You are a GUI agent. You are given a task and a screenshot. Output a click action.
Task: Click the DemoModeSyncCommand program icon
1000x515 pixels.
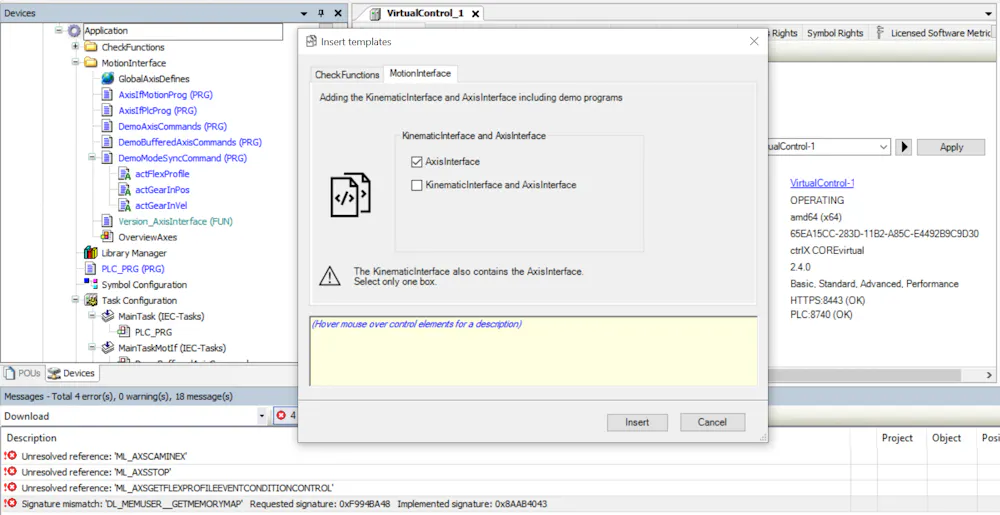pyautogui.click(x=108, y=158)
